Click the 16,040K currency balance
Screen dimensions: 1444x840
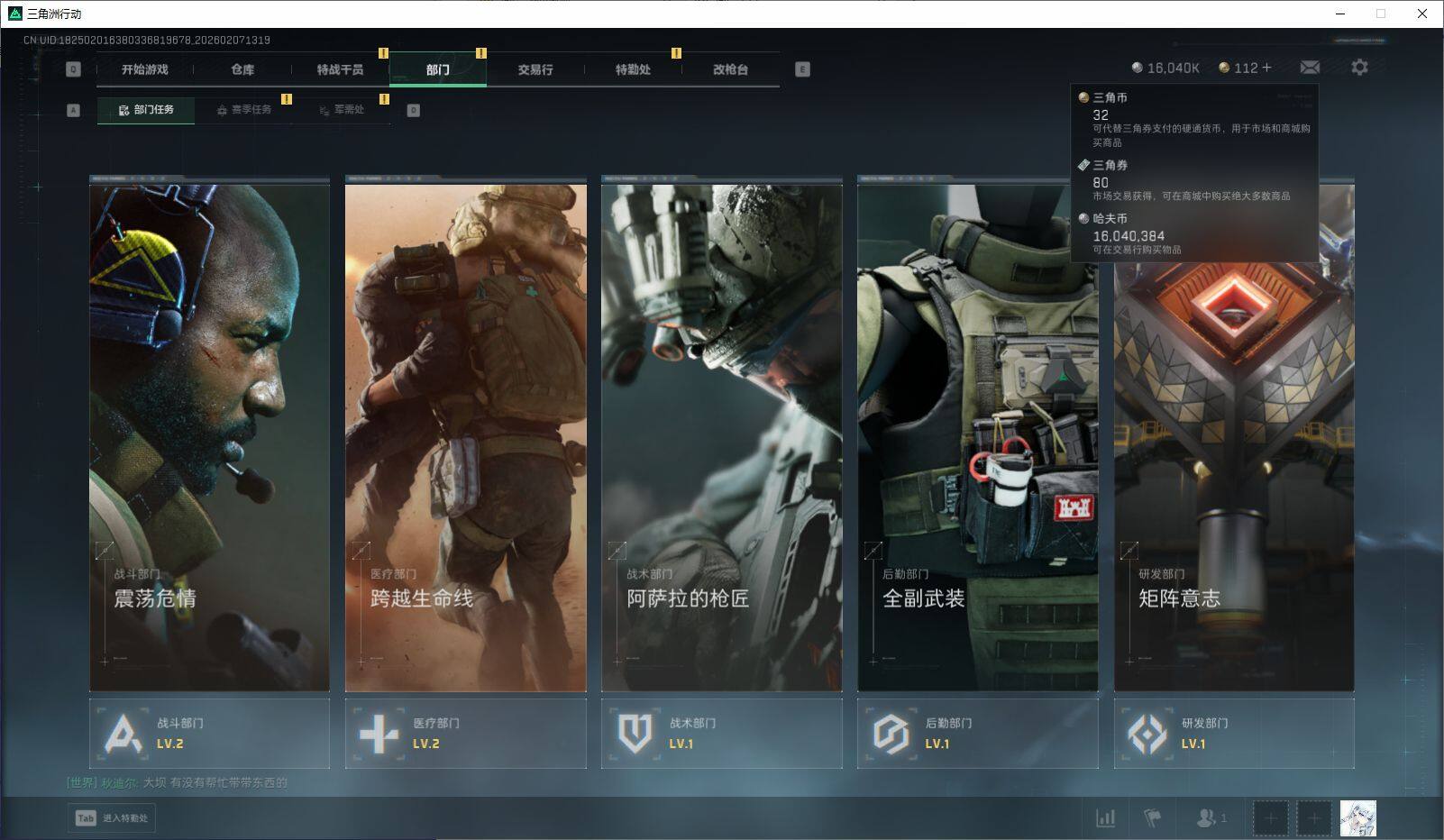1173,68
